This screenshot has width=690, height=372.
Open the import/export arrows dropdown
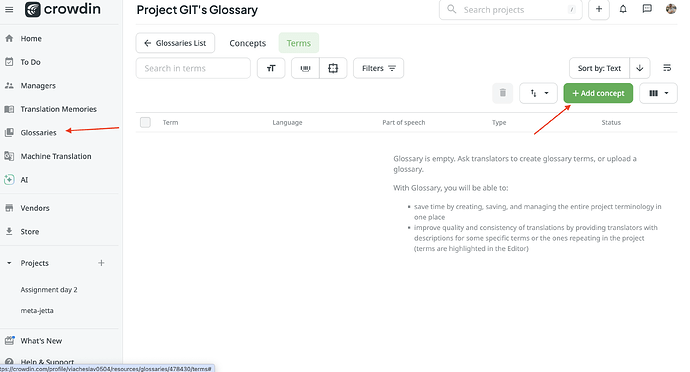pos(539,93)
